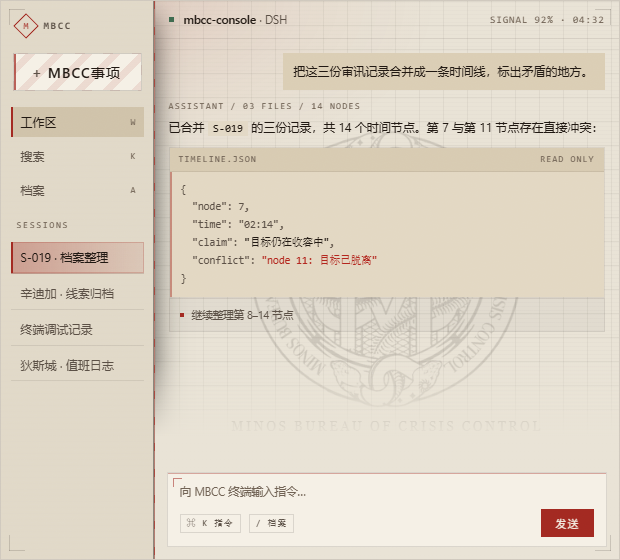Open the 档案 menu item
Image resolution: width=620 pixels, height=560 pixels.
click(78, 190)
